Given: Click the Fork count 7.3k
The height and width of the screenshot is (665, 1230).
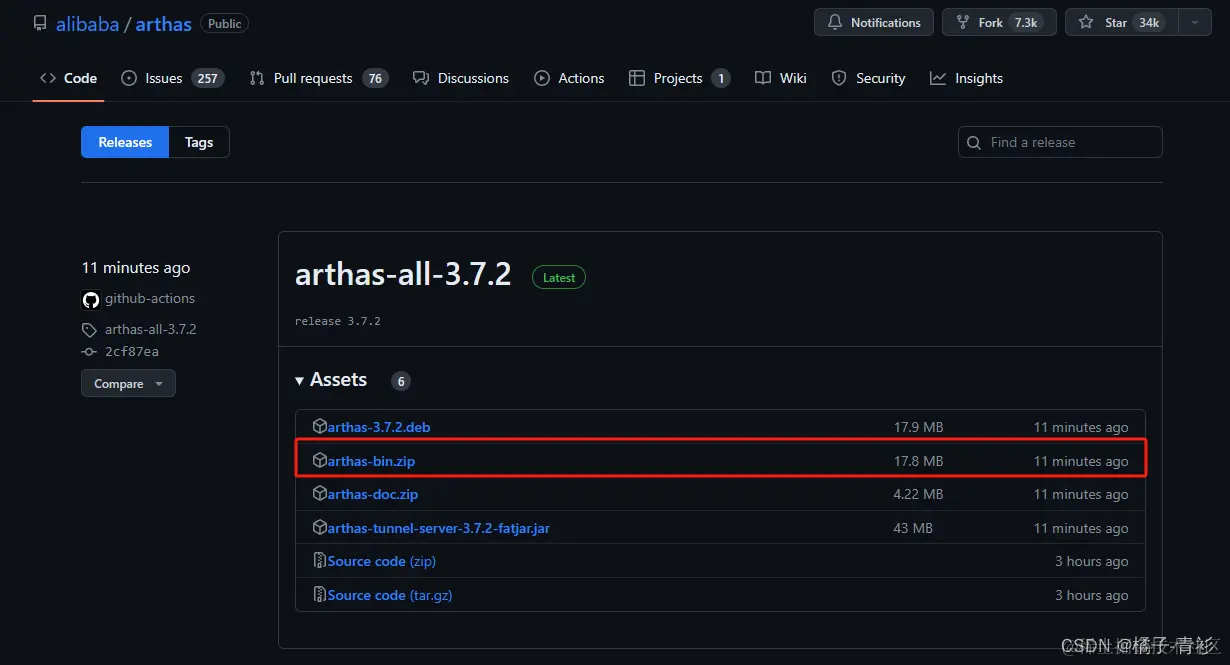Looking at the screenshot, I should (x=1025, y=22).
